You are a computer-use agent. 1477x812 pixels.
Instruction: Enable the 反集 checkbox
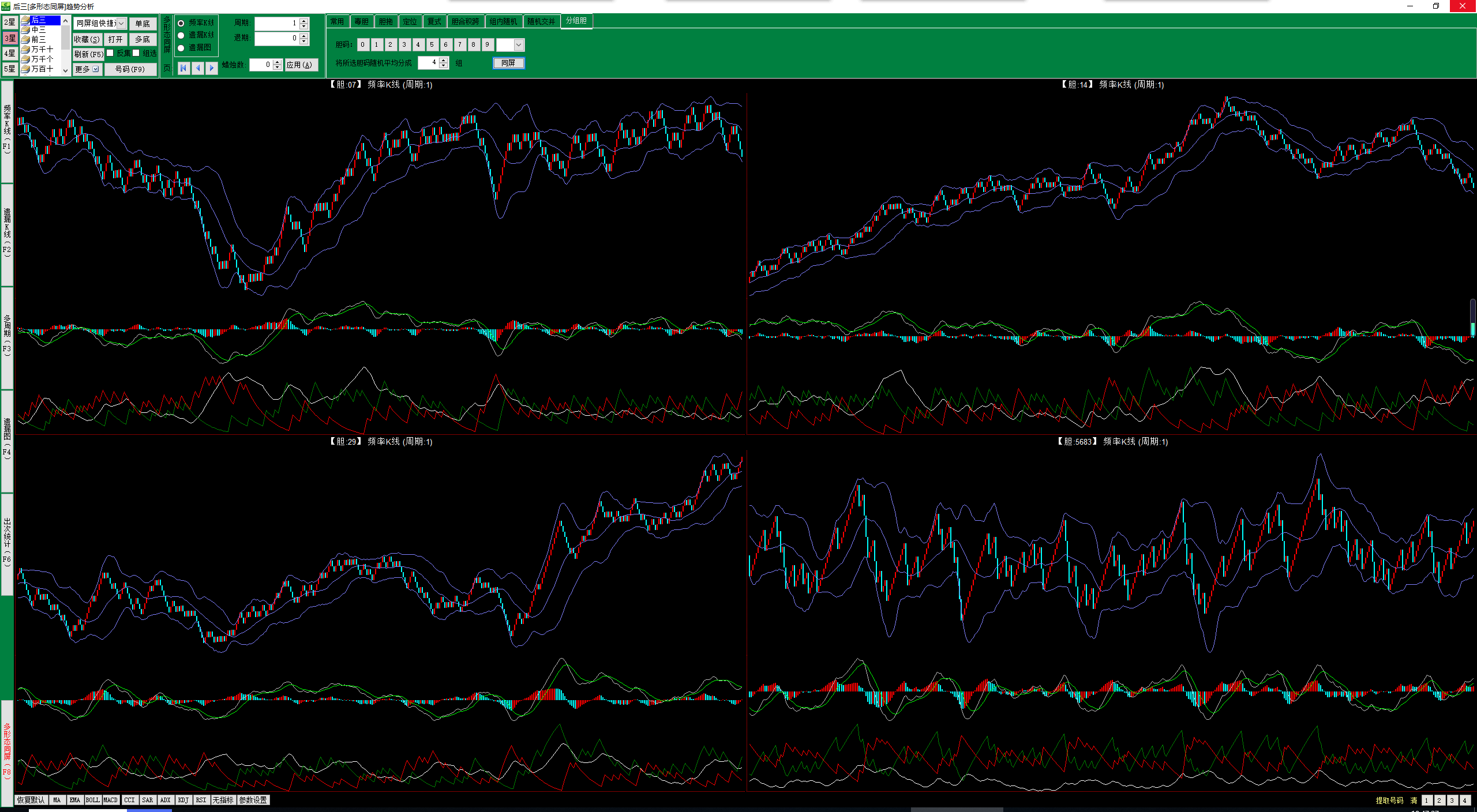click(x=110, y=53)
